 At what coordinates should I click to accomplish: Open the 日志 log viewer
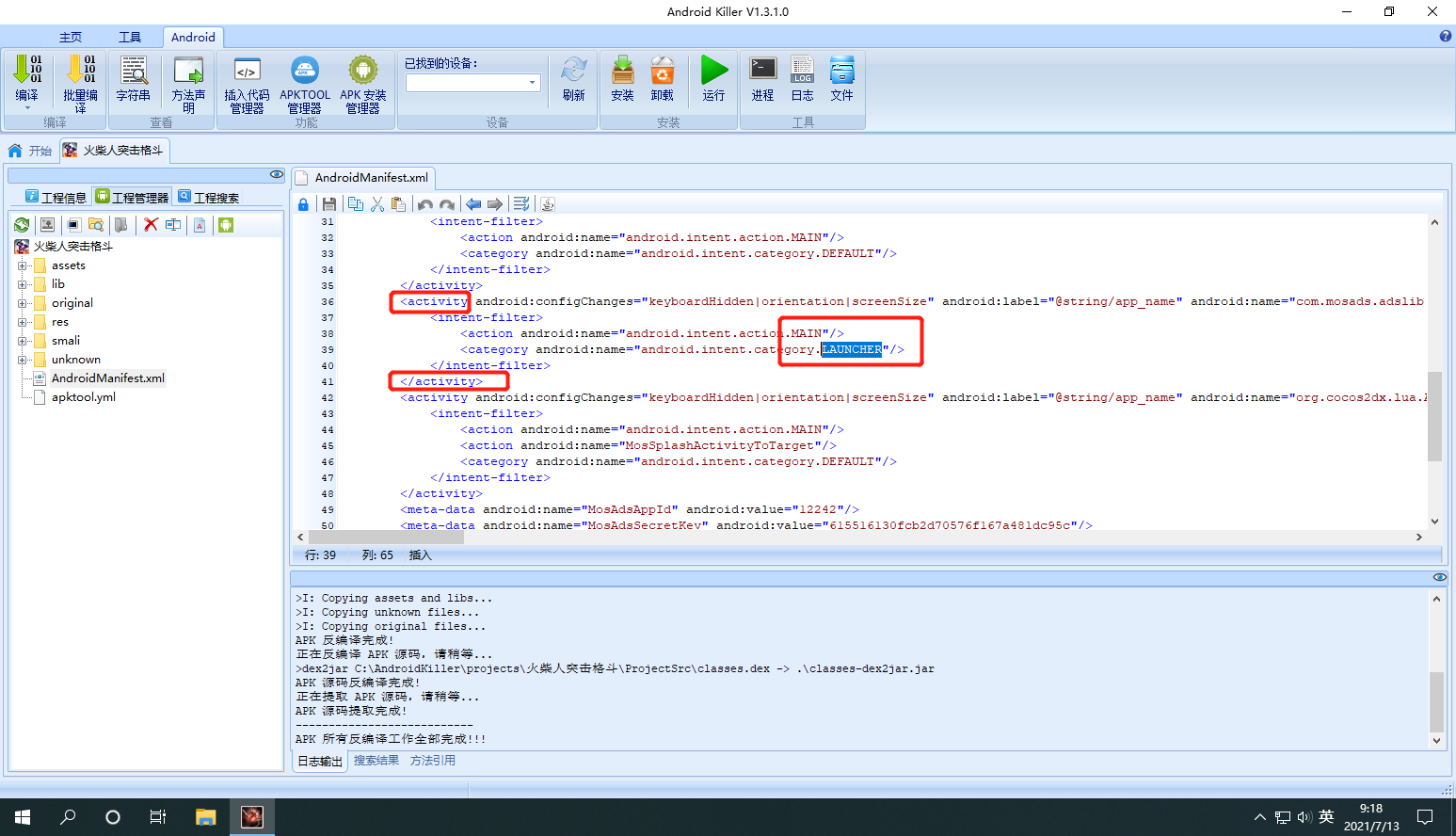(x=802, y=79)
